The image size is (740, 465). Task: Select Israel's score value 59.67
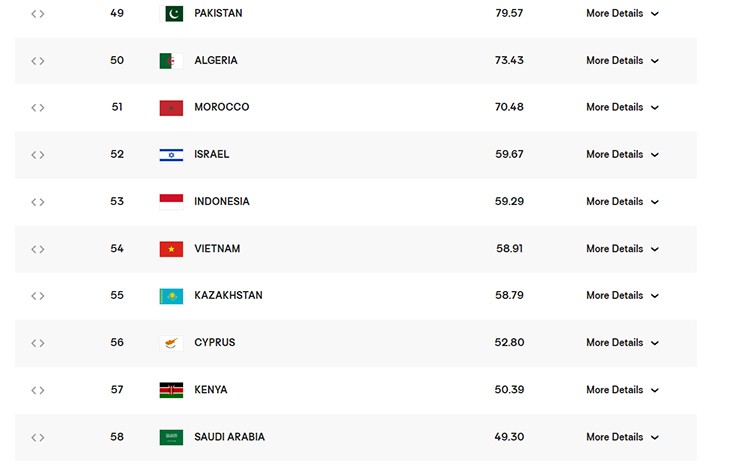[x=509, y=155]
